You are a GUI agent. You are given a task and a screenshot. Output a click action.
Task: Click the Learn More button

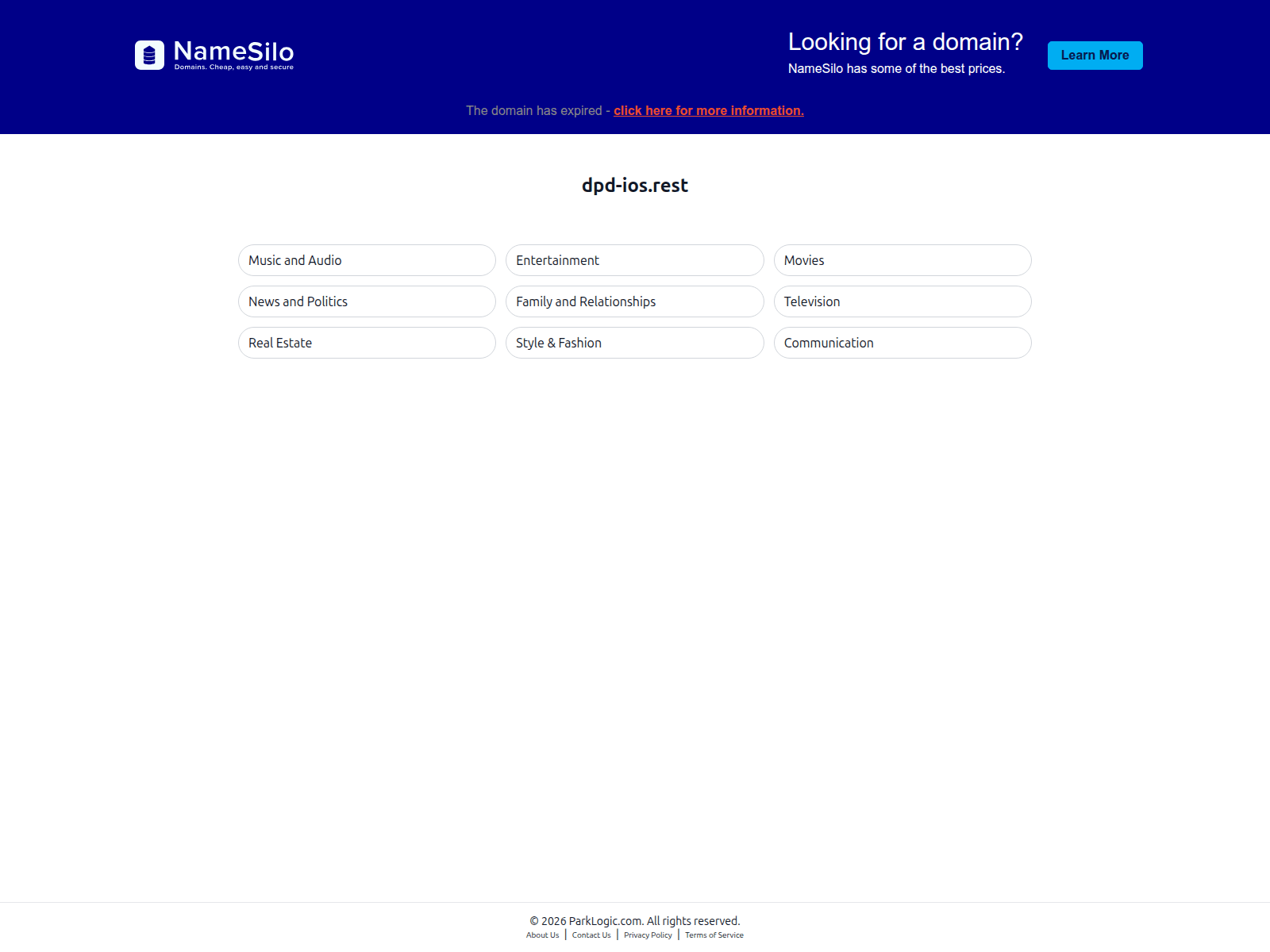(x=1095, y=56)
